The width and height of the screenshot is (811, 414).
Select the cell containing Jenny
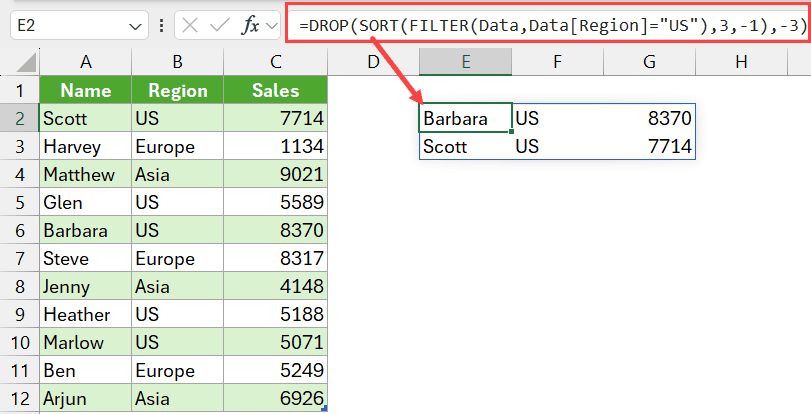tap(86, 286)
